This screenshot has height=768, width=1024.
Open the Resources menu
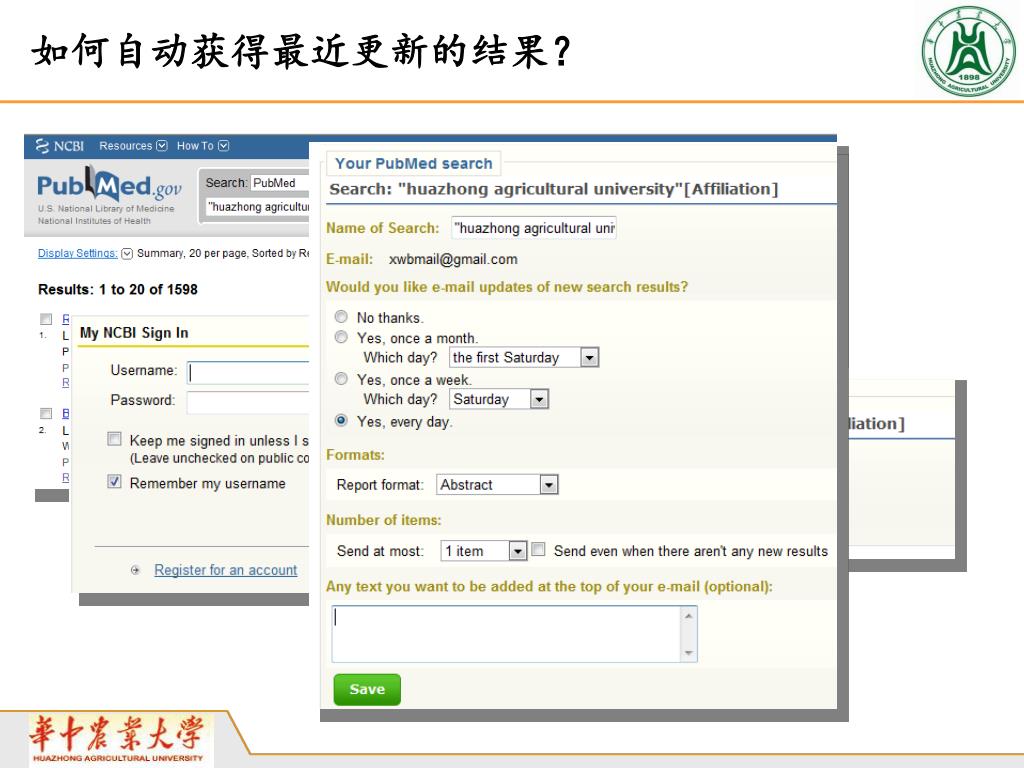point(133,146)
